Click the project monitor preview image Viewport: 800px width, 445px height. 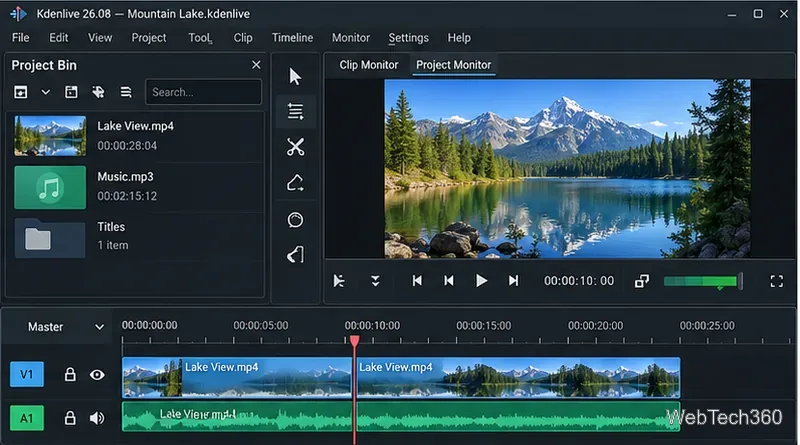tap(567, 168)
